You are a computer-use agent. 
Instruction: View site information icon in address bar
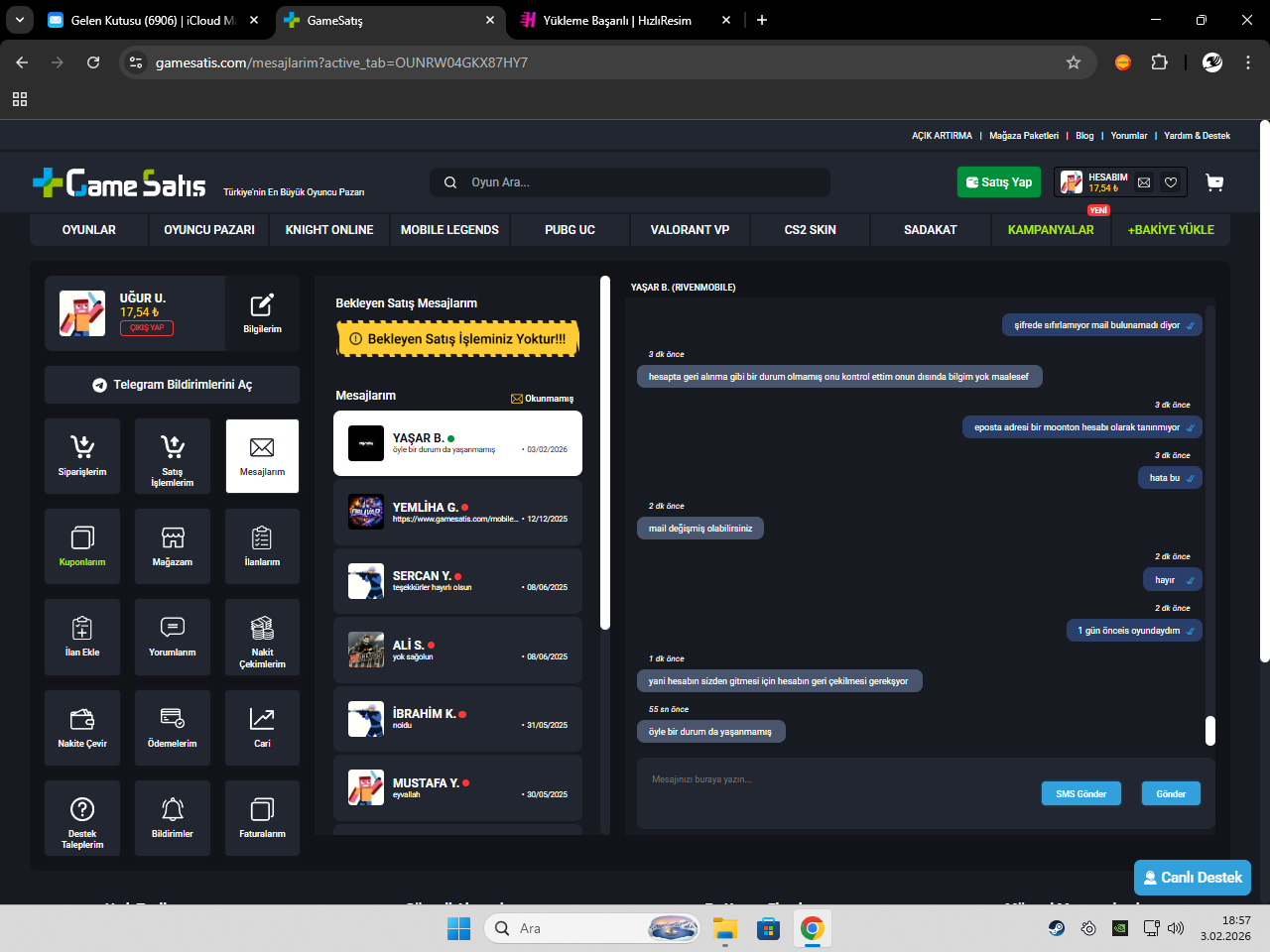tap(136, 62)
